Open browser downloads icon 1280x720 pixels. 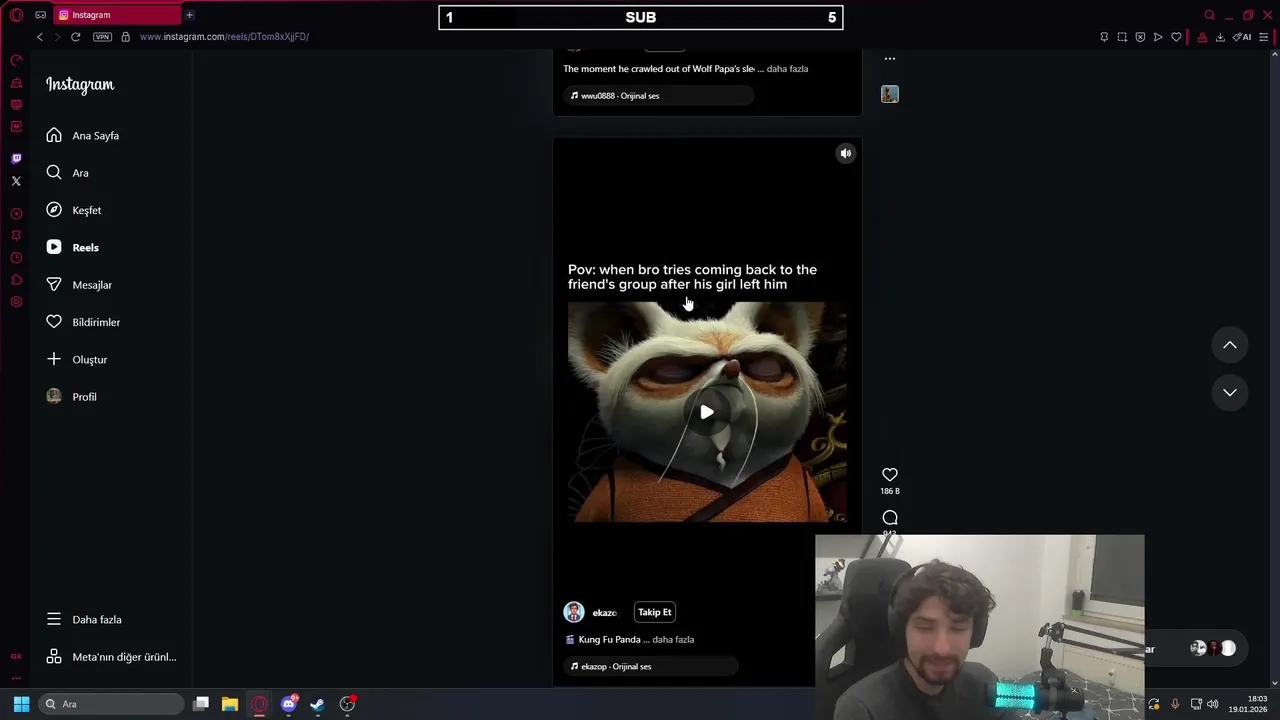pyautogui.click(x=1220, y=37)
